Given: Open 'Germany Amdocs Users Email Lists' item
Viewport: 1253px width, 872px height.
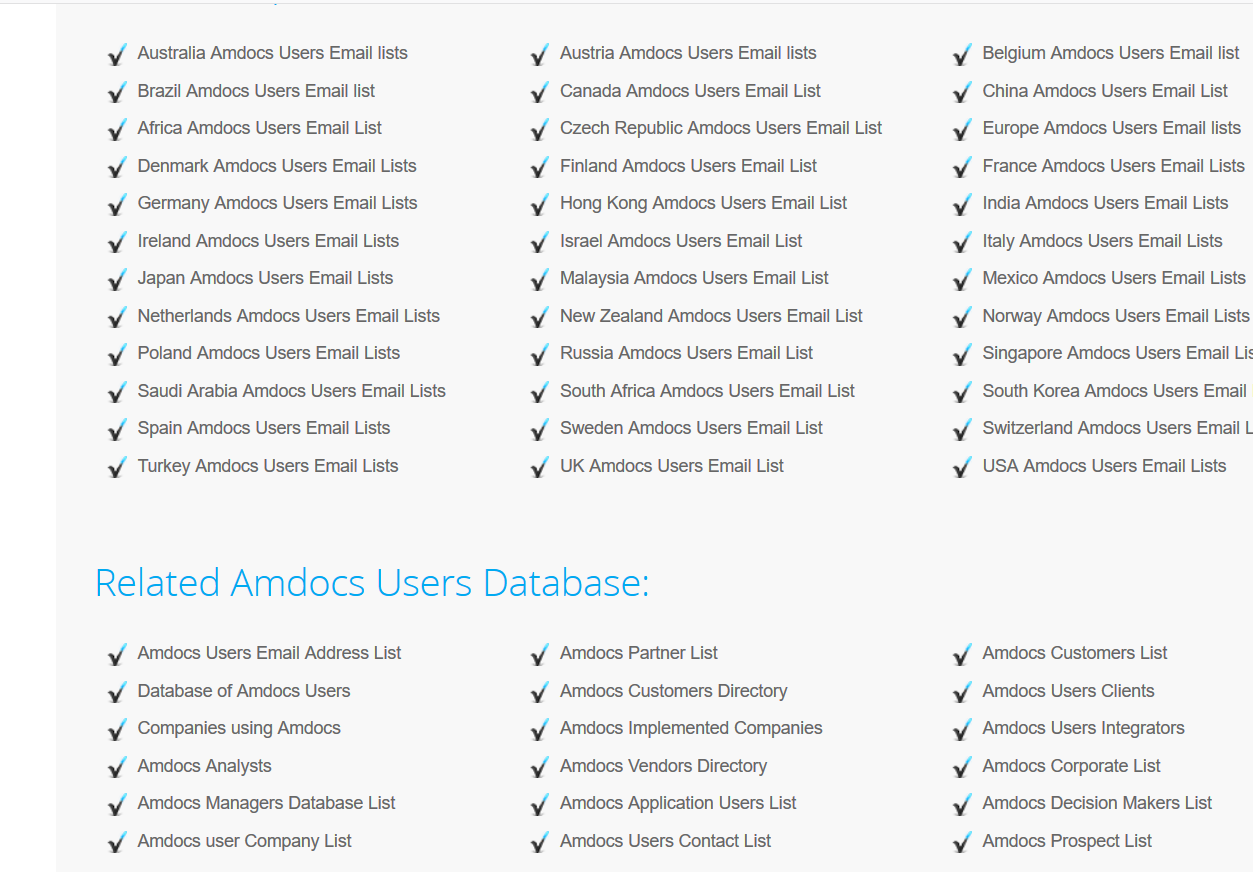Looking at the screenshot, I should click(x=278, y=203).
